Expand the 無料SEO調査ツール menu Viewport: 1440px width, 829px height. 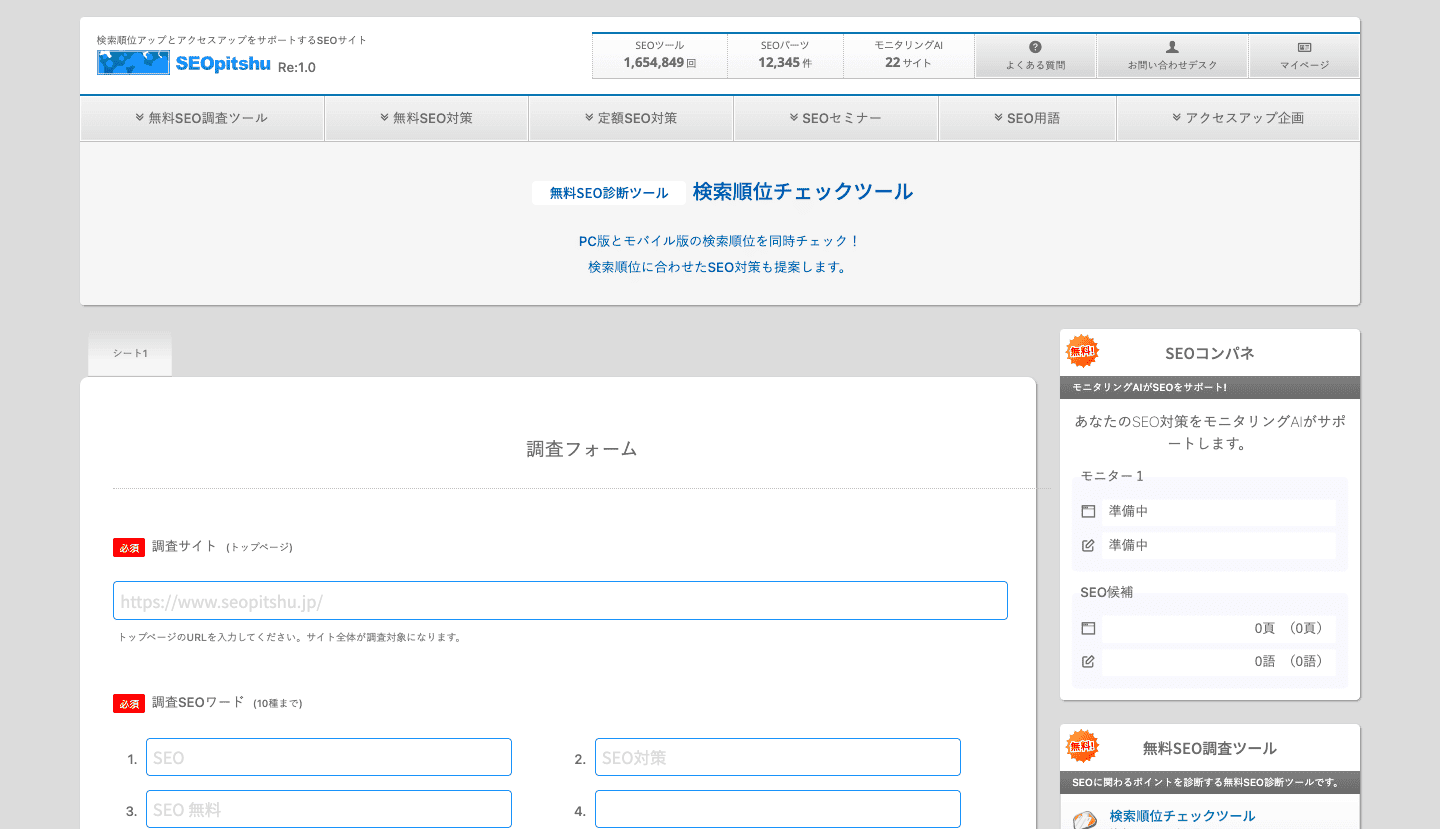(x=202, y=118)
